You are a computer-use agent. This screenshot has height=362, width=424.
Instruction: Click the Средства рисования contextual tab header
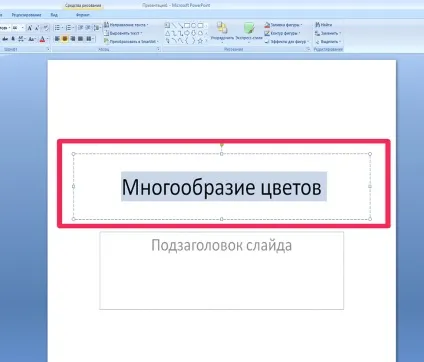83,5
